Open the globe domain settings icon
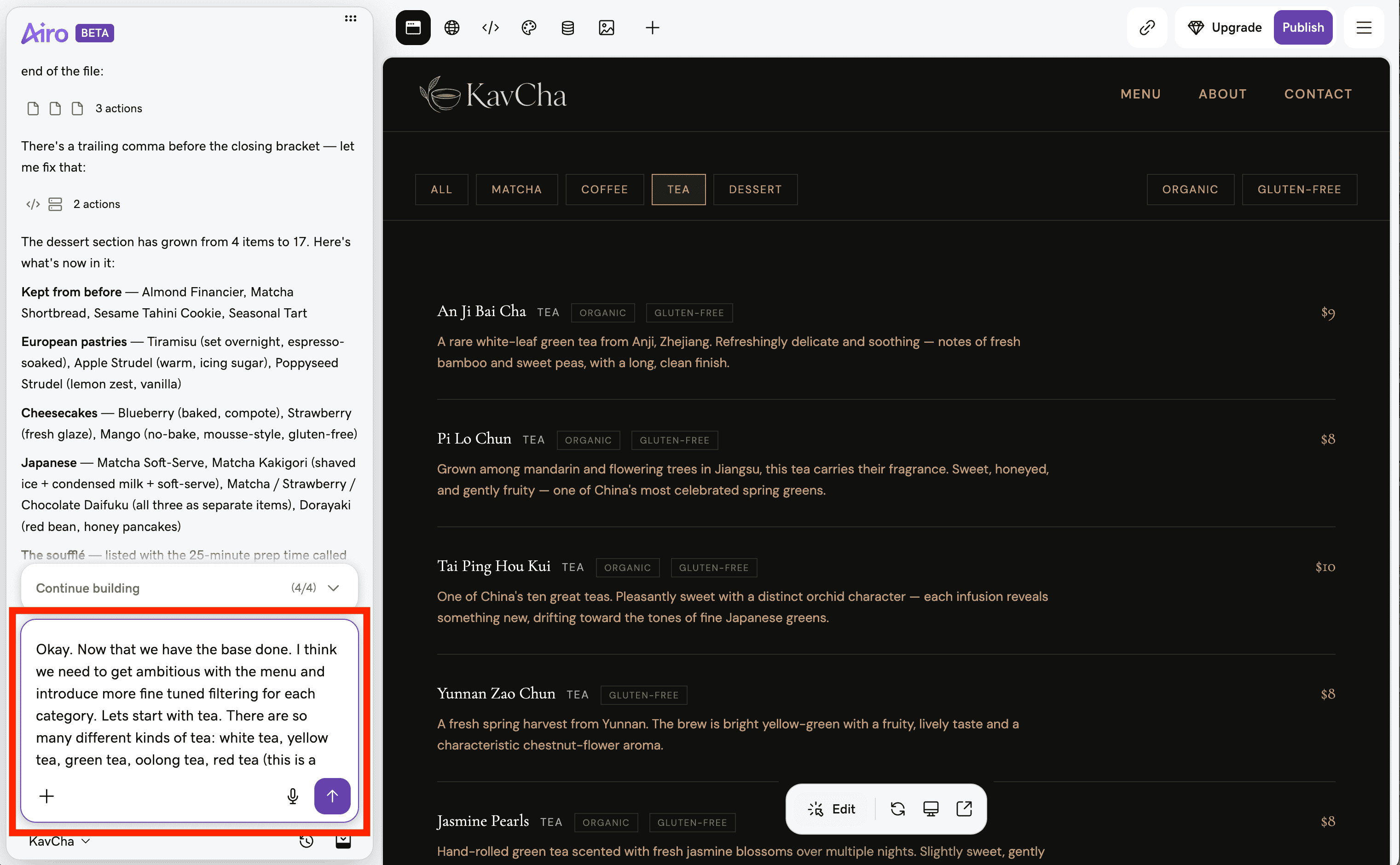 click(x=452, y=28)
